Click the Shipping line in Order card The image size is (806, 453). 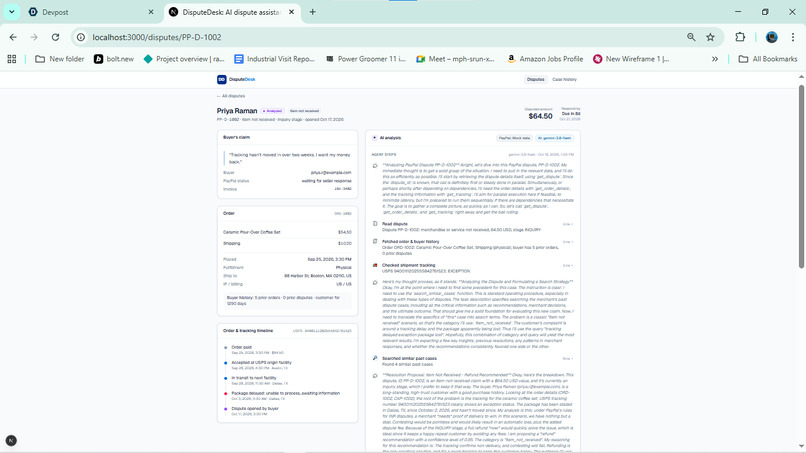[x=287, y=243]
